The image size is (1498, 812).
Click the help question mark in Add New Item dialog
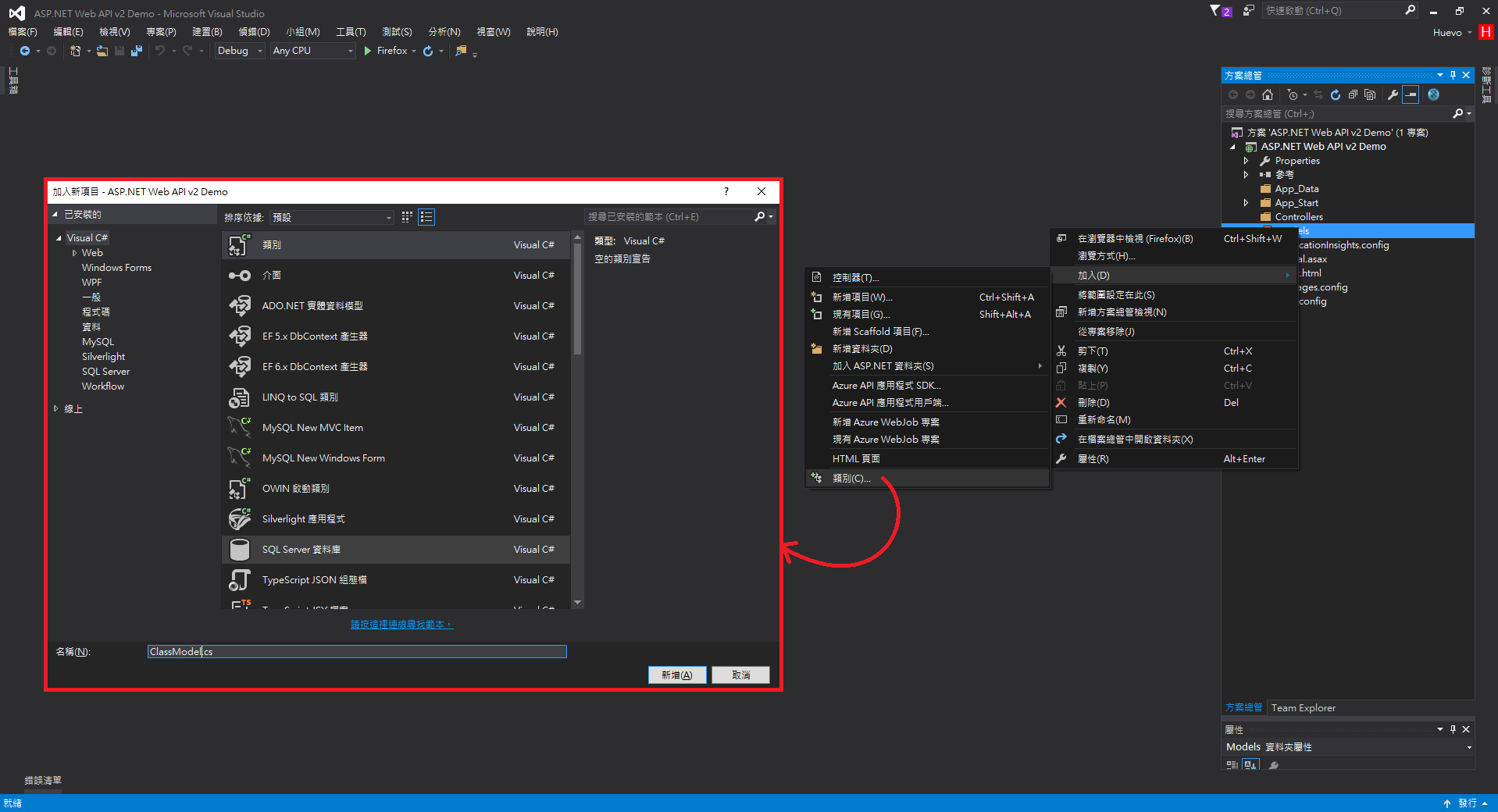[726, 191]
